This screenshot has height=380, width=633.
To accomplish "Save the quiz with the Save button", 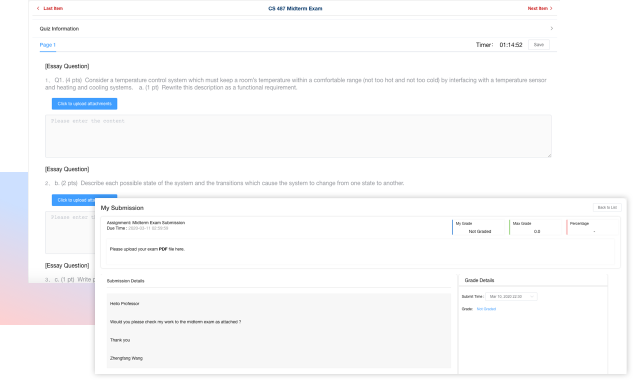I will 539,45.
